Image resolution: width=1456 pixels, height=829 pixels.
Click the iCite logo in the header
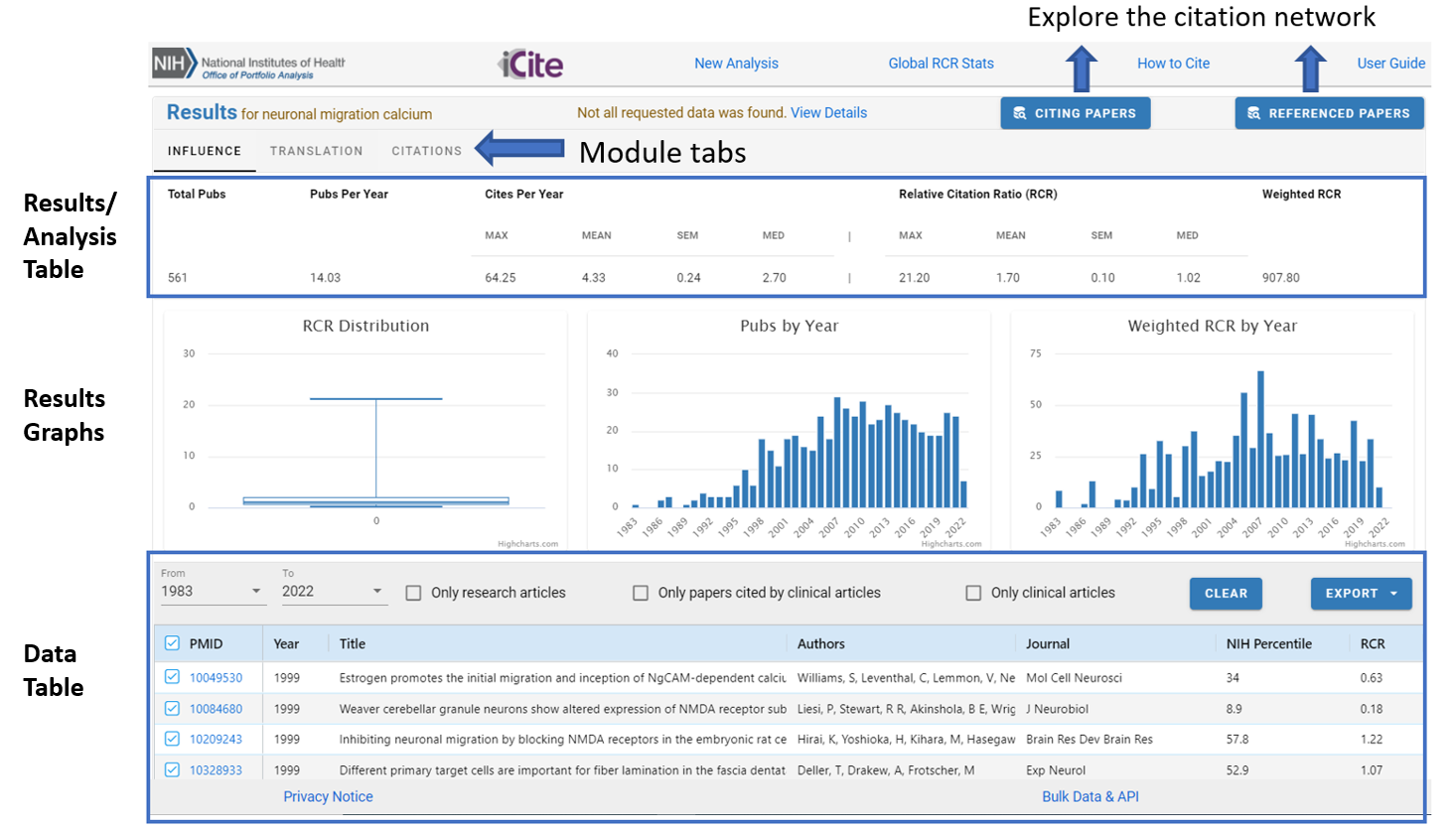531,63
